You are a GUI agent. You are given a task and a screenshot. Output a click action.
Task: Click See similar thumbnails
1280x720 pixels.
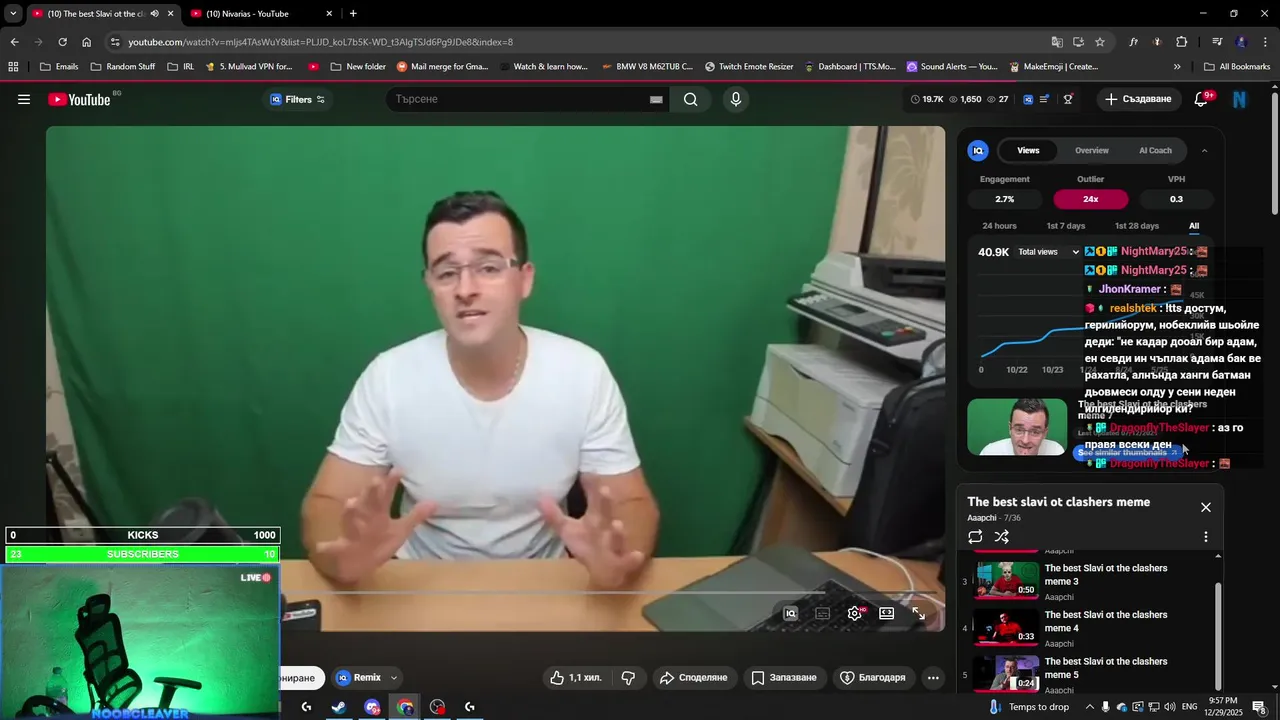pyautogui.click(x=1129, y=453)
